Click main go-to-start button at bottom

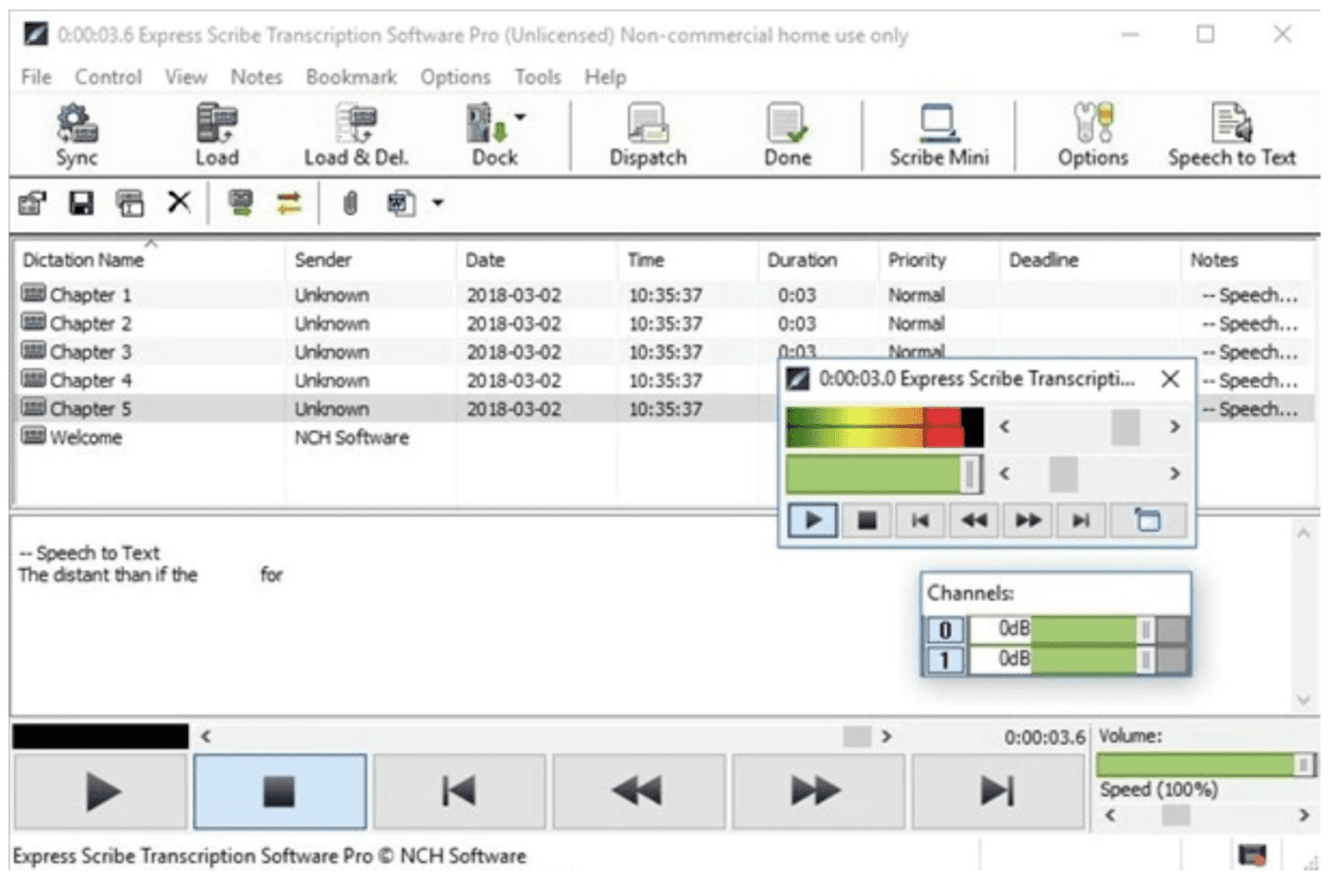[x=458, y=792]
